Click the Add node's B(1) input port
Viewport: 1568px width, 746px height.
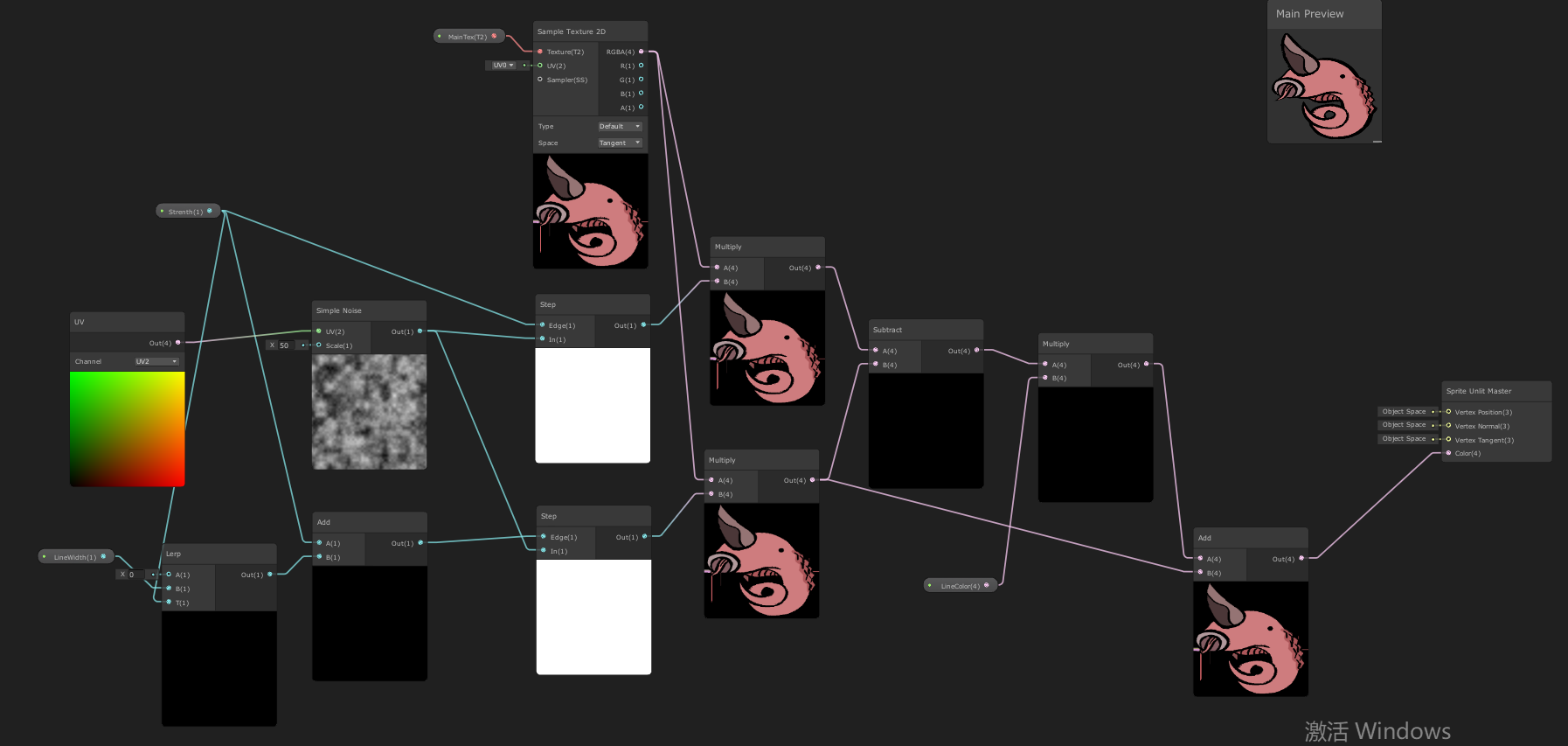click(x=319, y=557)
